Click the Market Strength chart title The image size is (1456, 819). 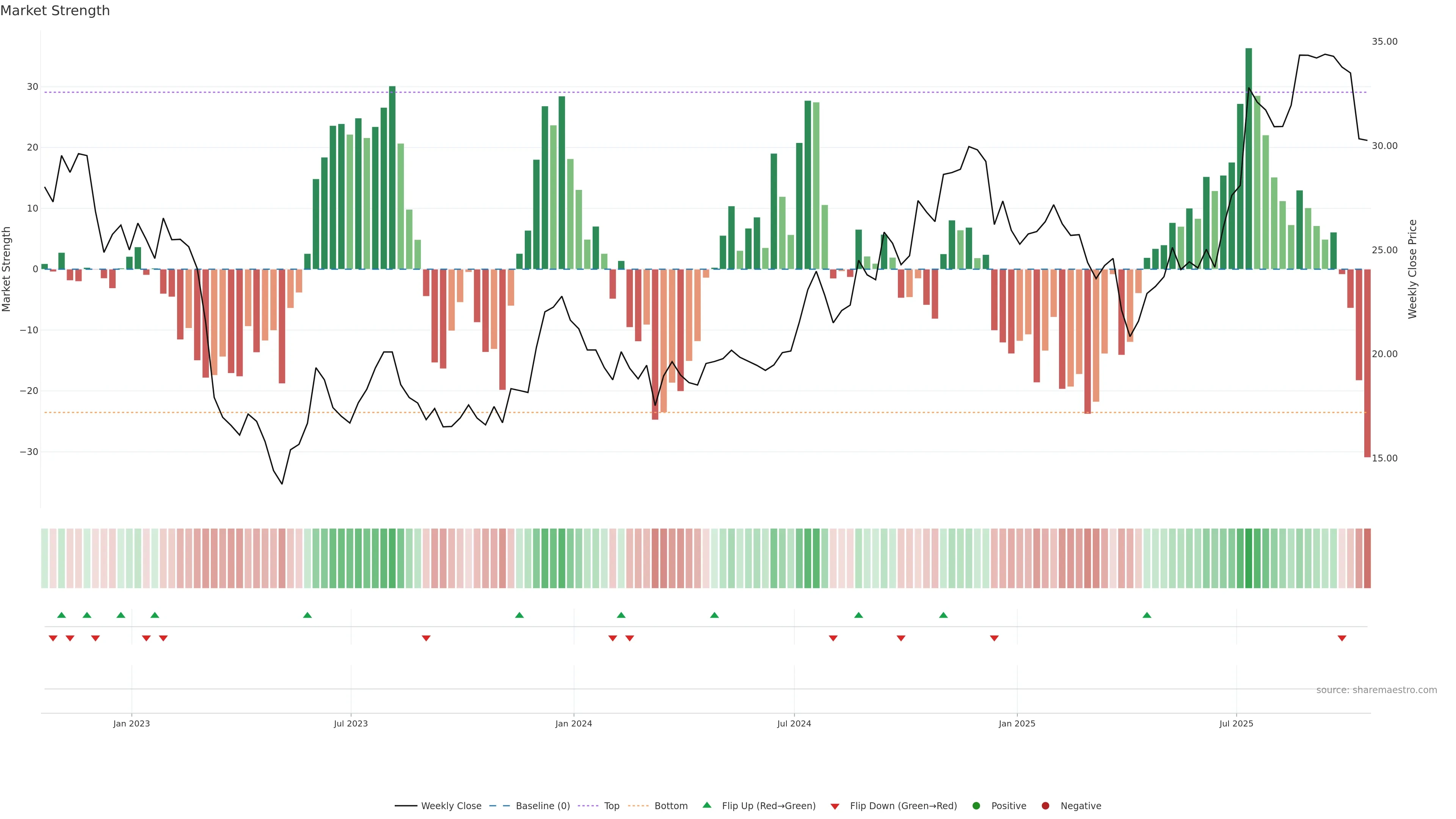click(55, 11)
